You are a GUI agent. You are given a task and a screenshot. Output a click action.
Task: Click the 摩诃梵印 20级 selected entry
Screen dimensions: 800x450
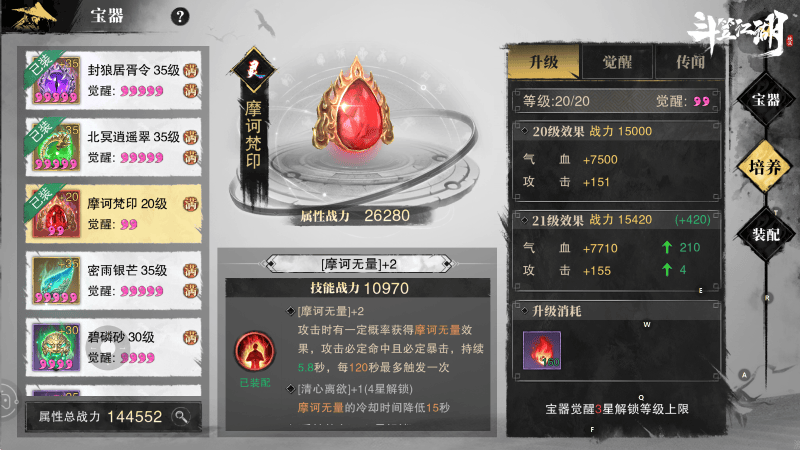point(113,214)
